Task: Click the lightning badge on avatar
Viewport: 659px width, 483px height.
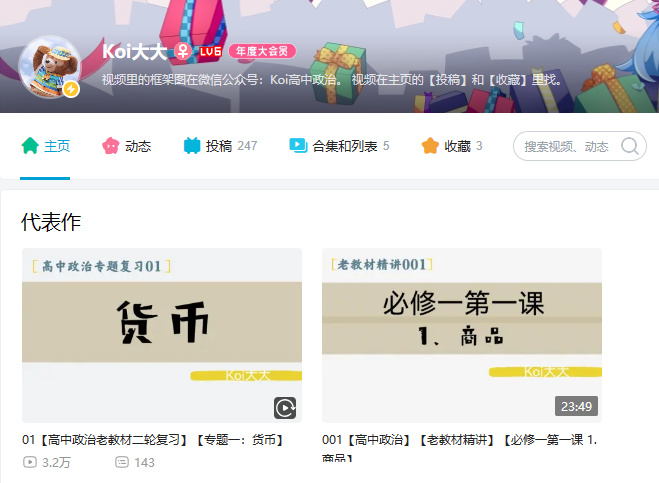Action: [71, 89]
